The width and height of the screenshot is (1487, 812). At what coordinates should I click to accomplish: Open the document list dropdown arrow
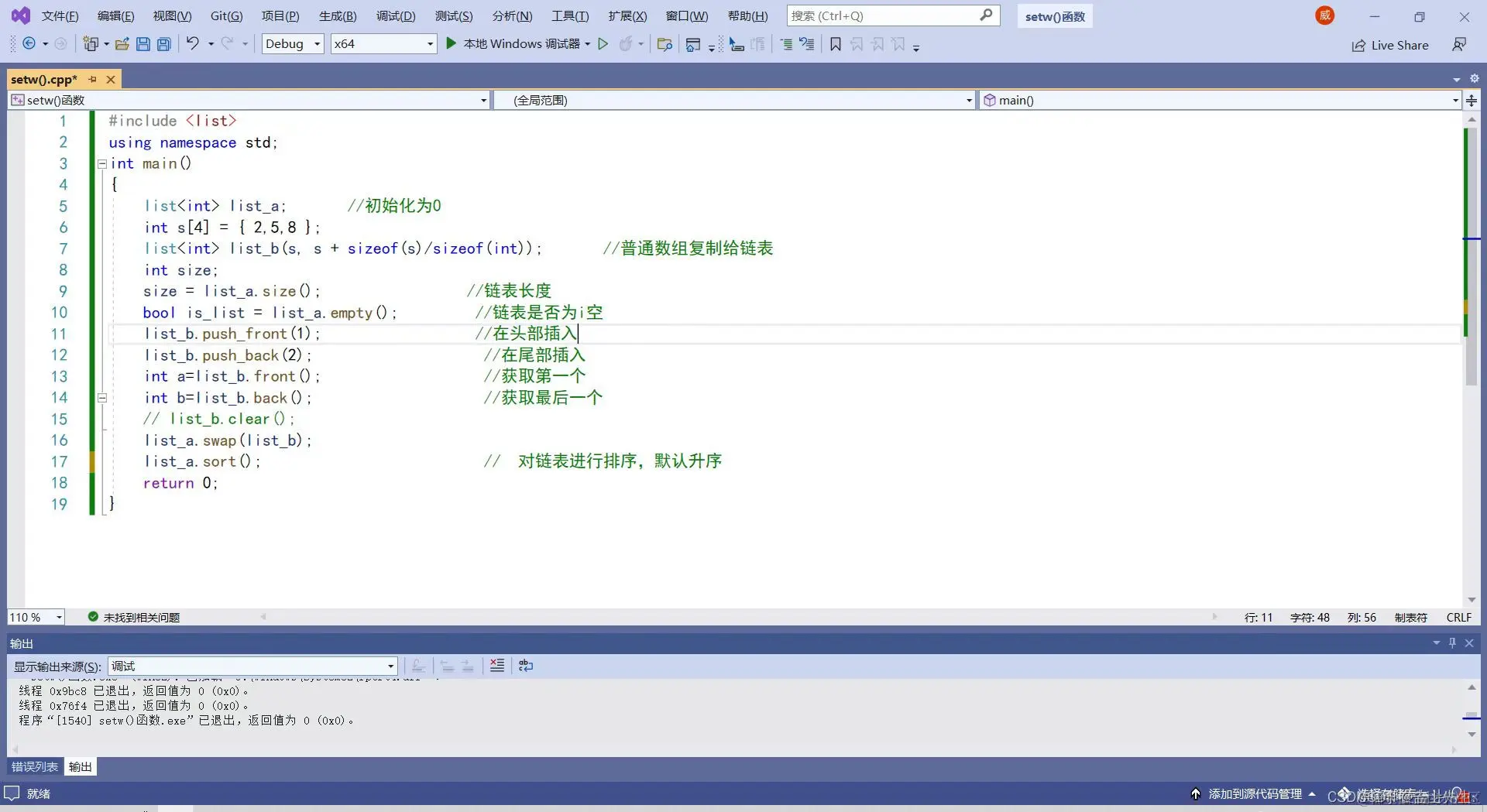click(1457, 79)
